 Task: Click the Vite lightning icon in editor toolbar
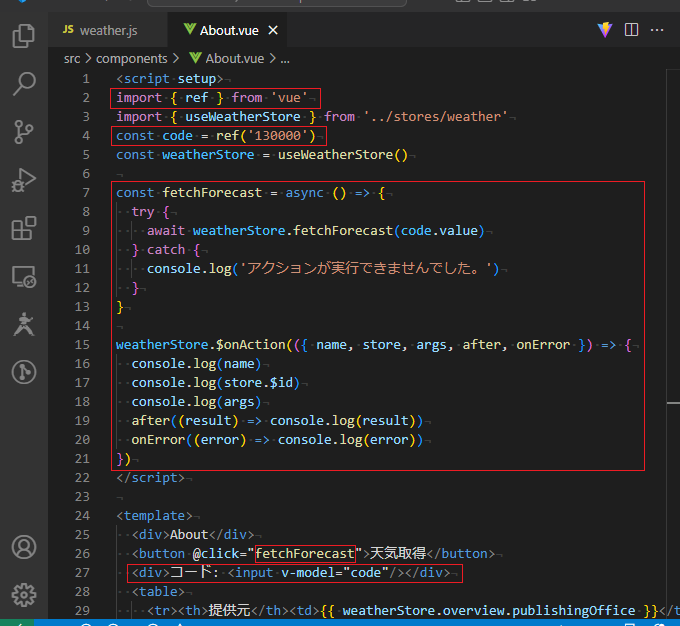coord(605,30)
